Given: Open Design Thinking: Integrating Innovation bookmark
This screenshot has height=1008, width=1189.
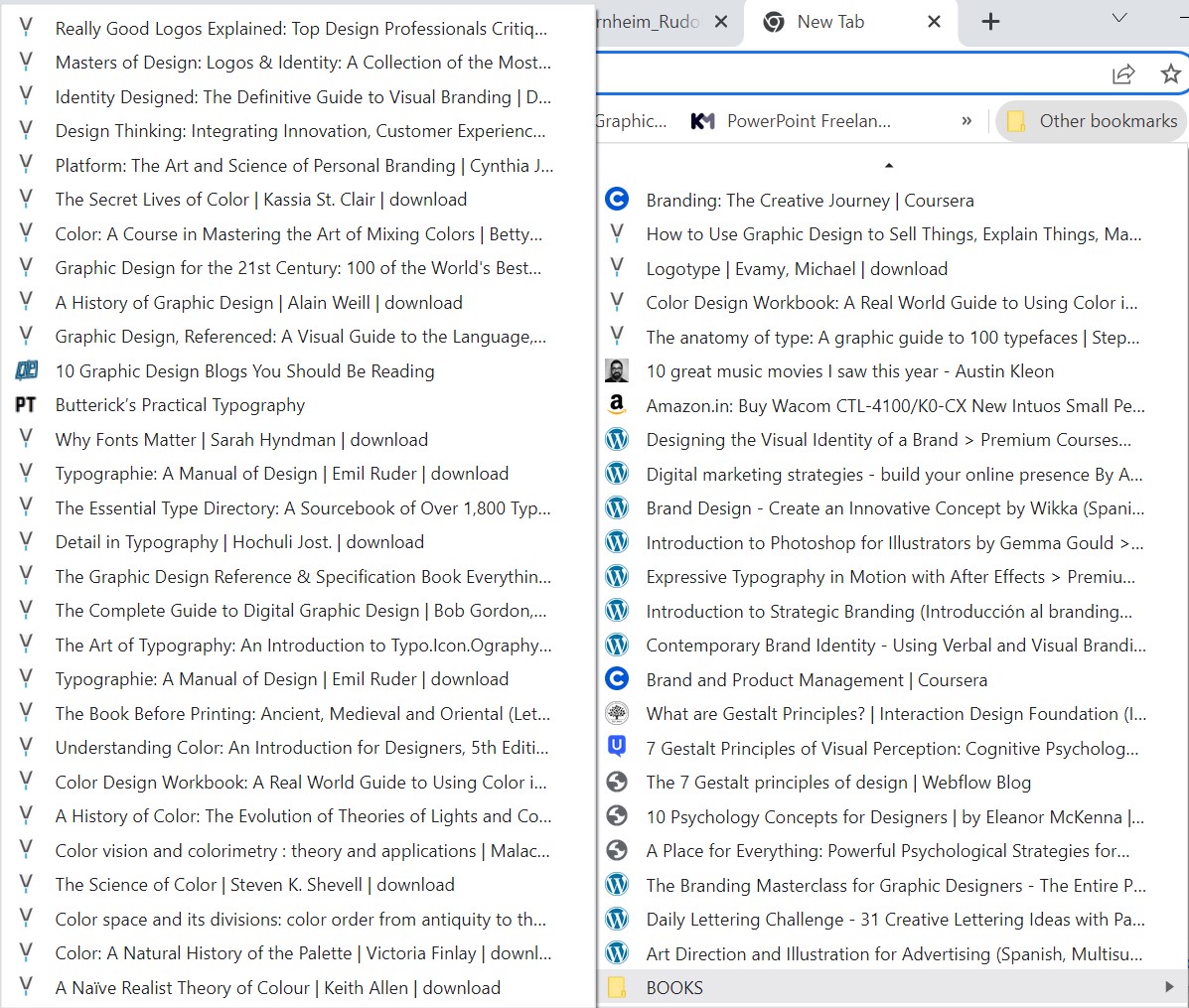Looking at the screenshot, I should pyautogui.click(x=297, y=130).
